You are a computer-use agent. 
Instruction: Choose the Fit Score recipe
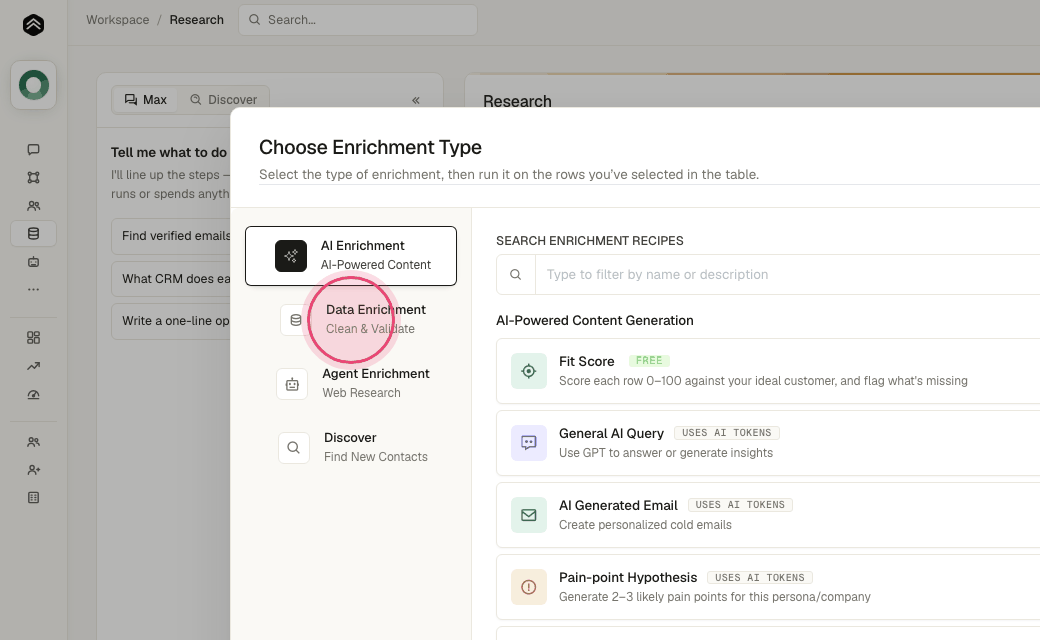pyautogui.click(x=768, y=371)
